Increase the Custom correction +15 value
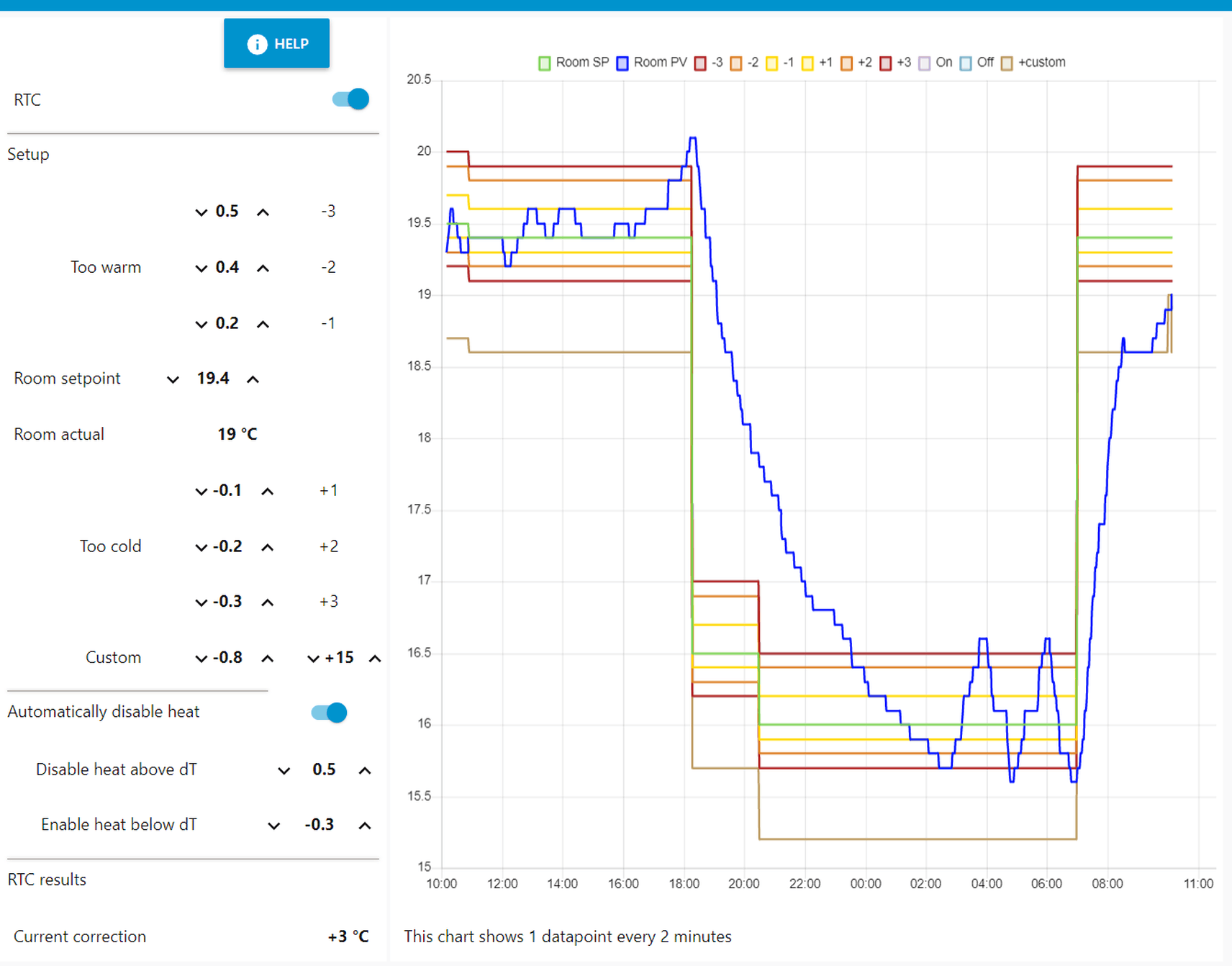1232x966 pixels. pyautogui.click(x=375, y=659)
